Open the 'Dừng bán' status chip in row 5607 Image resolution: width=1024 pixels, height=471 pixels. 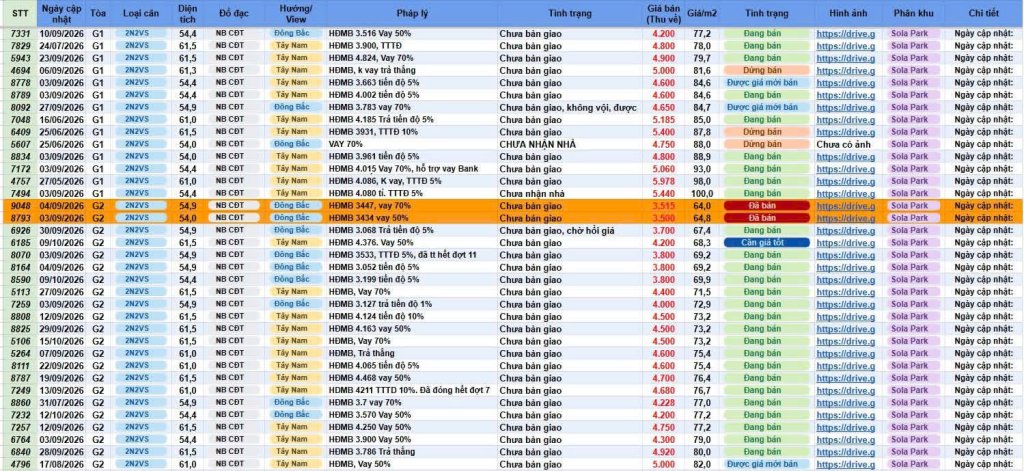[x=766, y=144]
